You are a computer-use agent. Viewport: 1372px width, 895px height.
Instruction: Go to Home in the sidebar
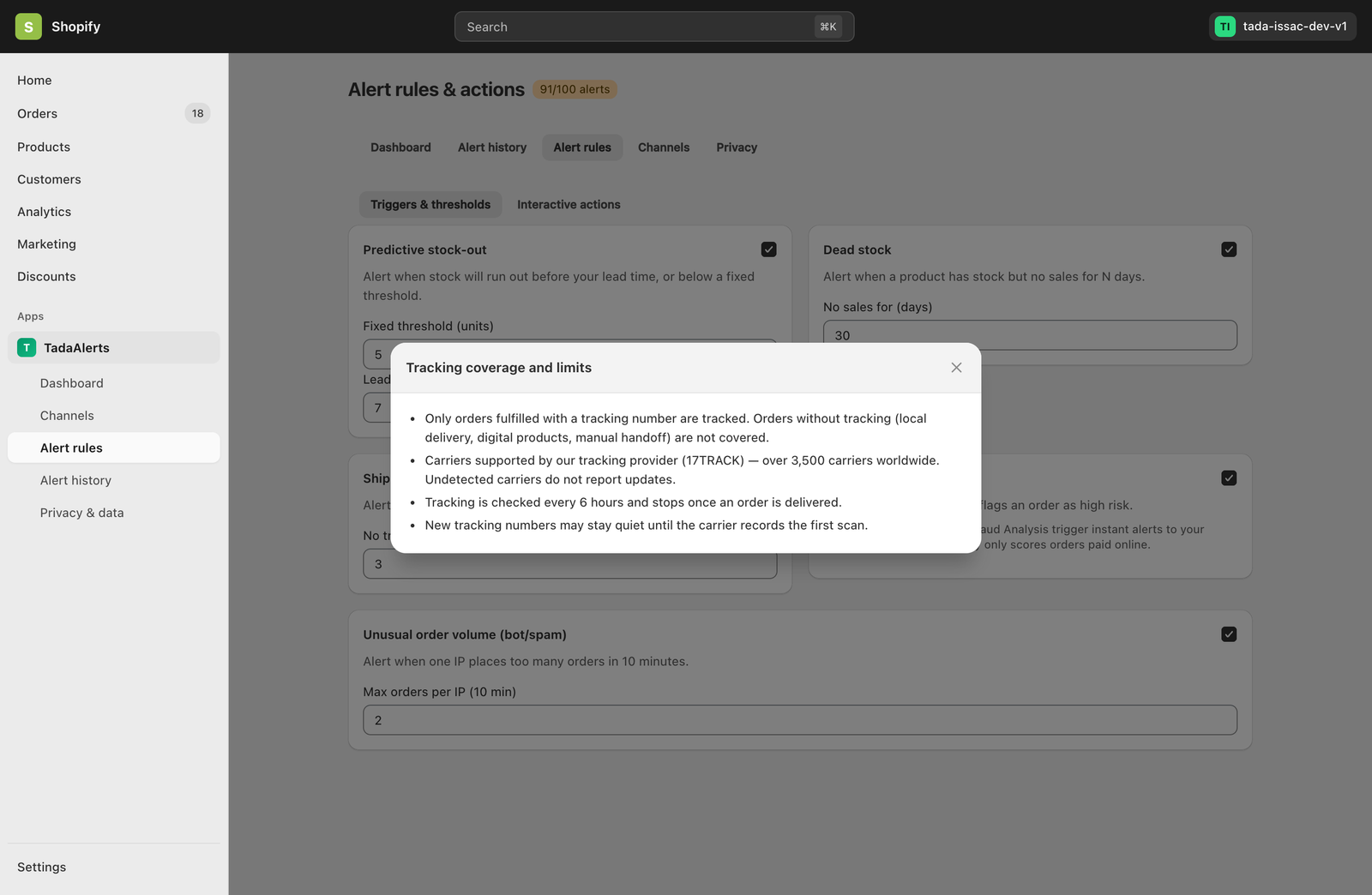[114, 81]
